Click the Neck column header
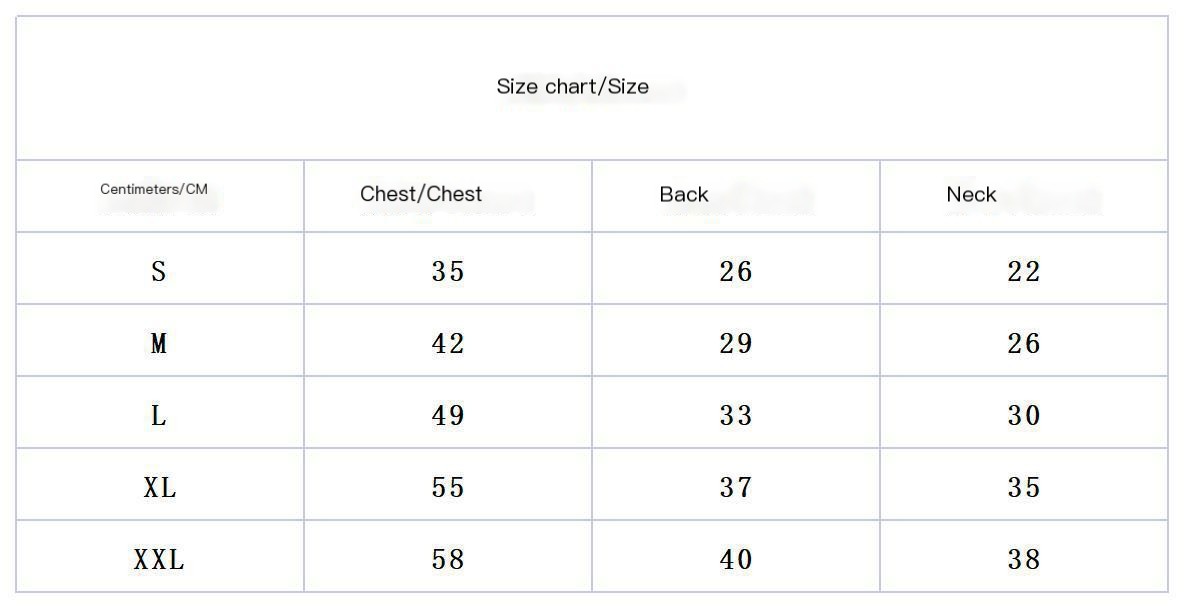This screenshot has height=608, width=1184. click(971, 195)
